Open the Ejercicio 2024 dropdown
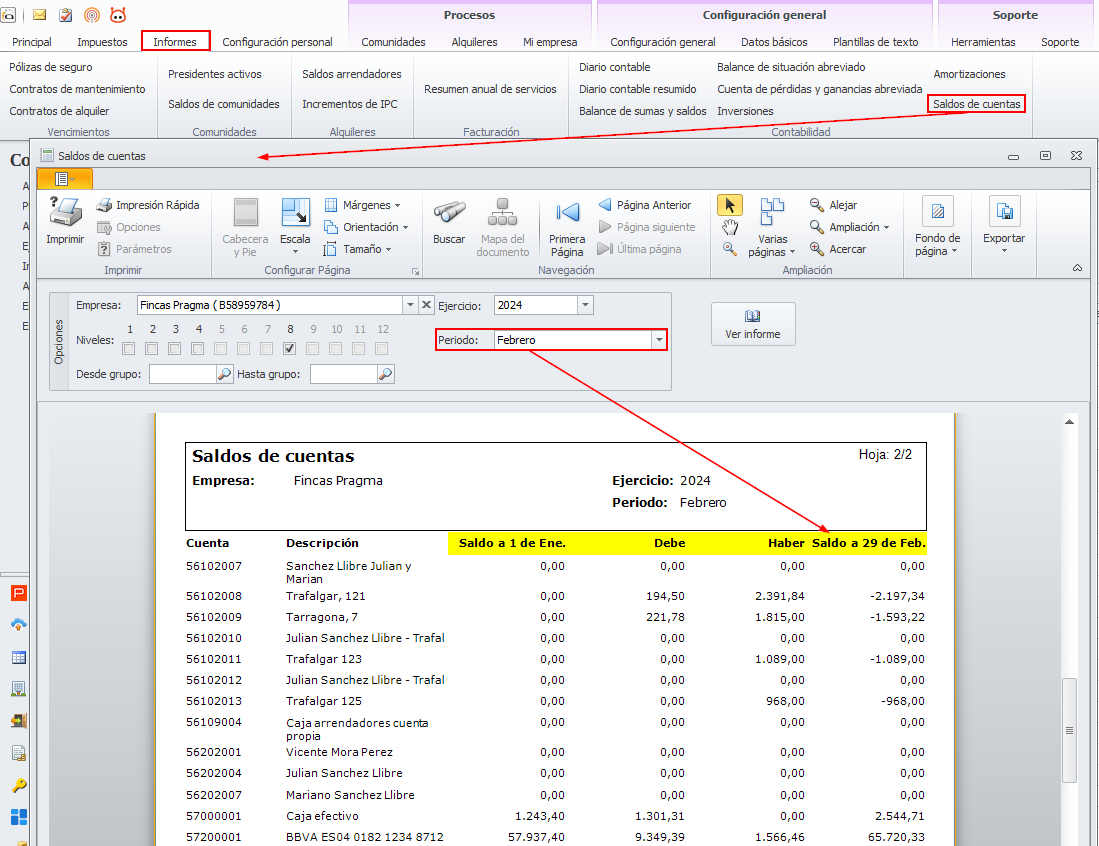 click(x=585, y=305)
